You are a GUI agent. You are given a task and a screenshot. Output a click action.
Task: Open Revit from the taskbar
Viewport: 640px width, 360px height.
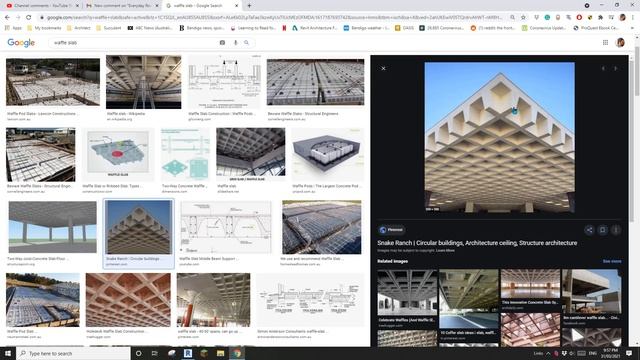(188, 353)
